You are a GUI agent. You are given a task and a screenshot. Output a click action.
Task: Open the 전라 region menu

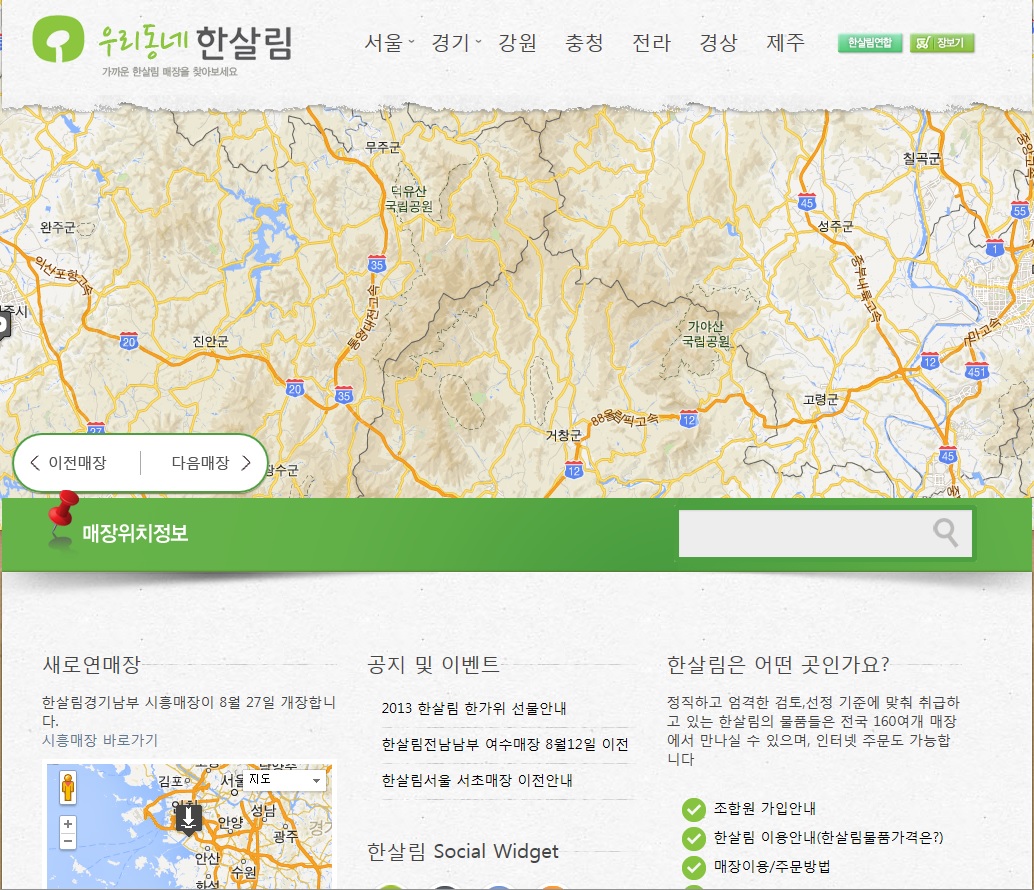652,43
